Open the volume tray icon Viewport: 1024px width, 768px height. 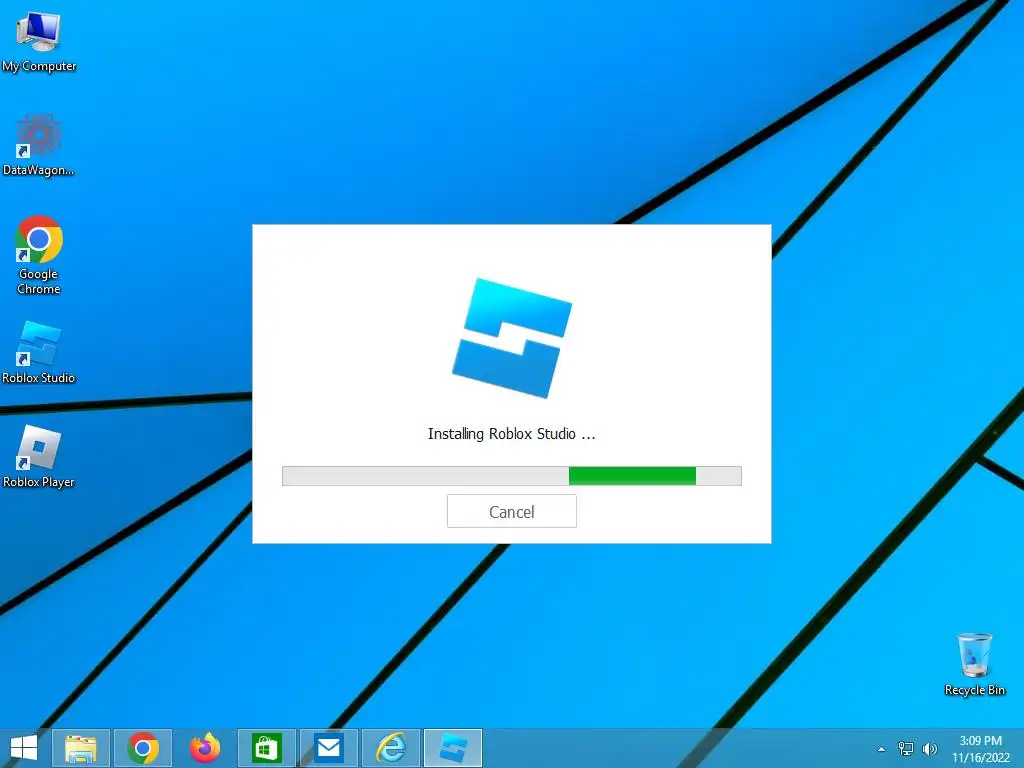coord(929,749)
